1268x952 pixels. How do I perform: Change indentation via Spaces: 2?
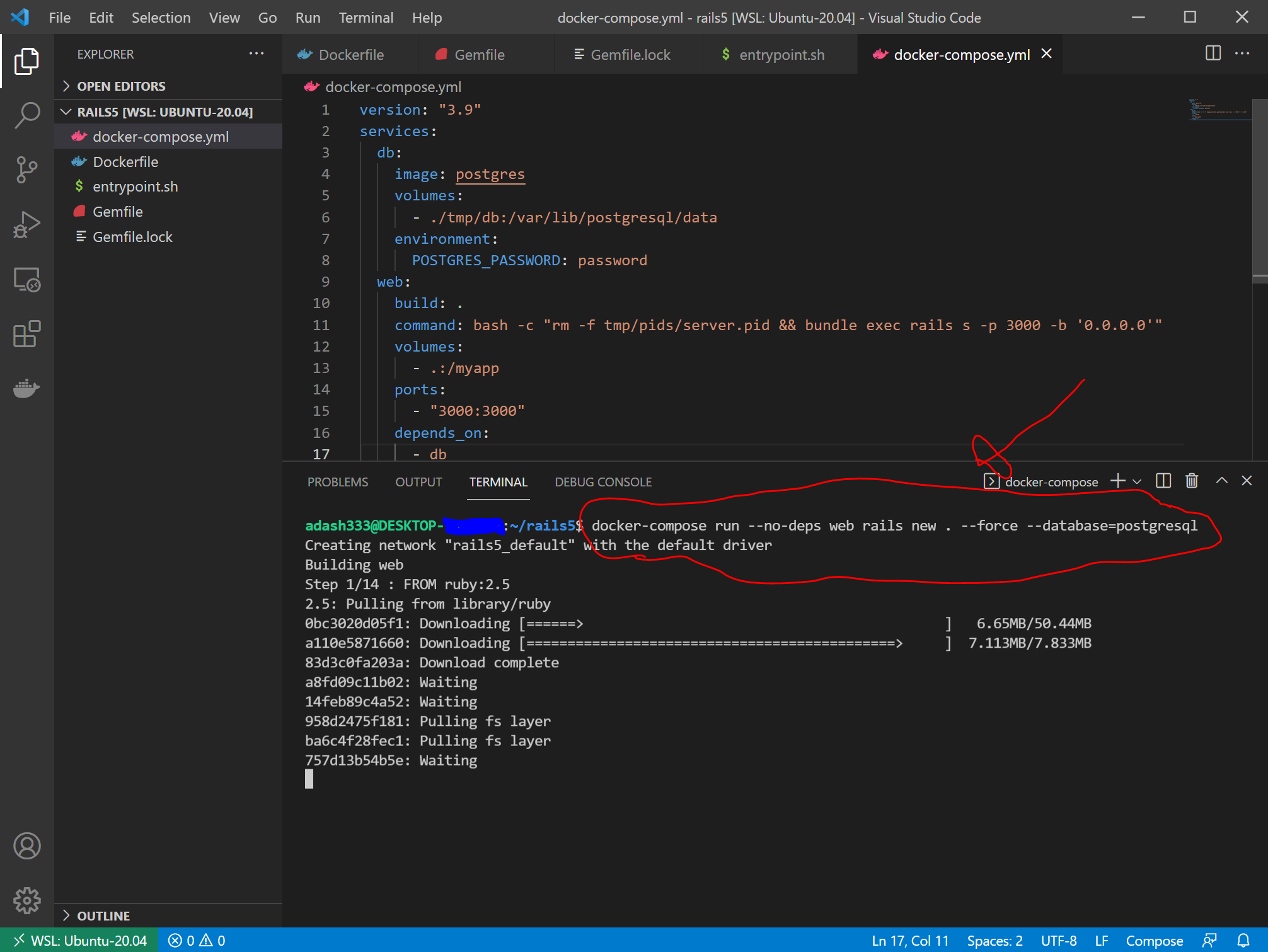[994, 940]
